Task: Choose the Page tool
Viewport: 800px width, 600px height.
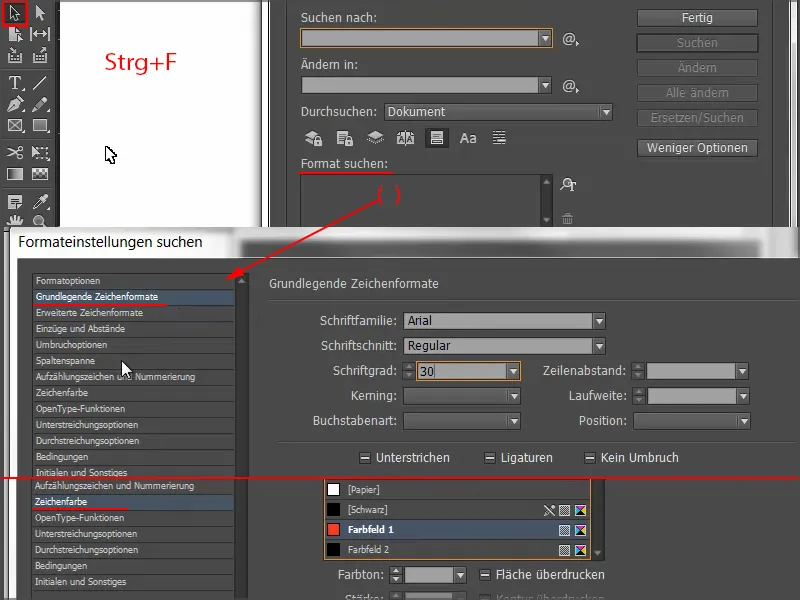Action: pos(15,34)
